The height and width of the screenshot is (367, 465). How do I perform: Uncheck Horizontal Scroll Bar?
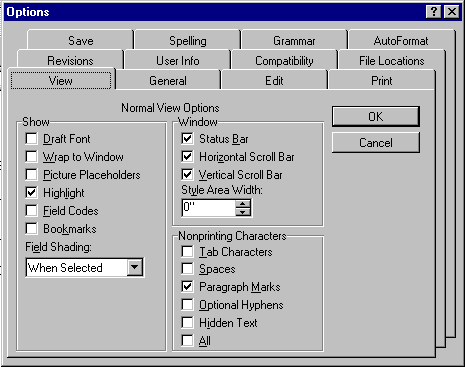(187, 156)
